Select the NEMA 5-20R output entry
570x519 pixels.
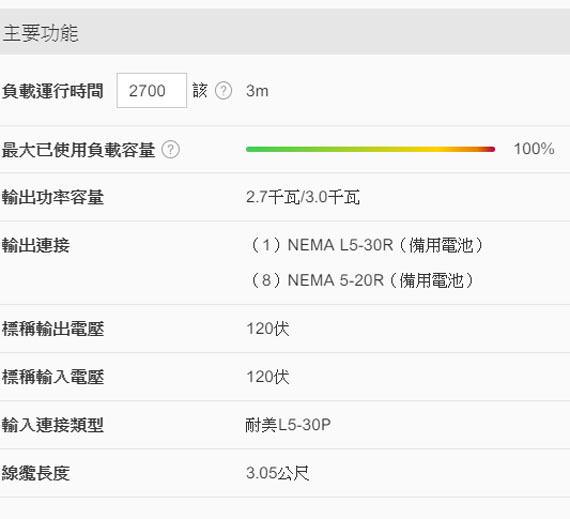pos(361,280)
